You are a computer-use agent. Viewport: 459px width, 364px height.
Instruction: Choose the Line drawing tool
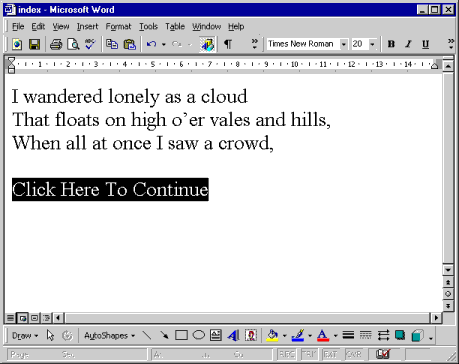pyautogui.click(x=147, y=335)
